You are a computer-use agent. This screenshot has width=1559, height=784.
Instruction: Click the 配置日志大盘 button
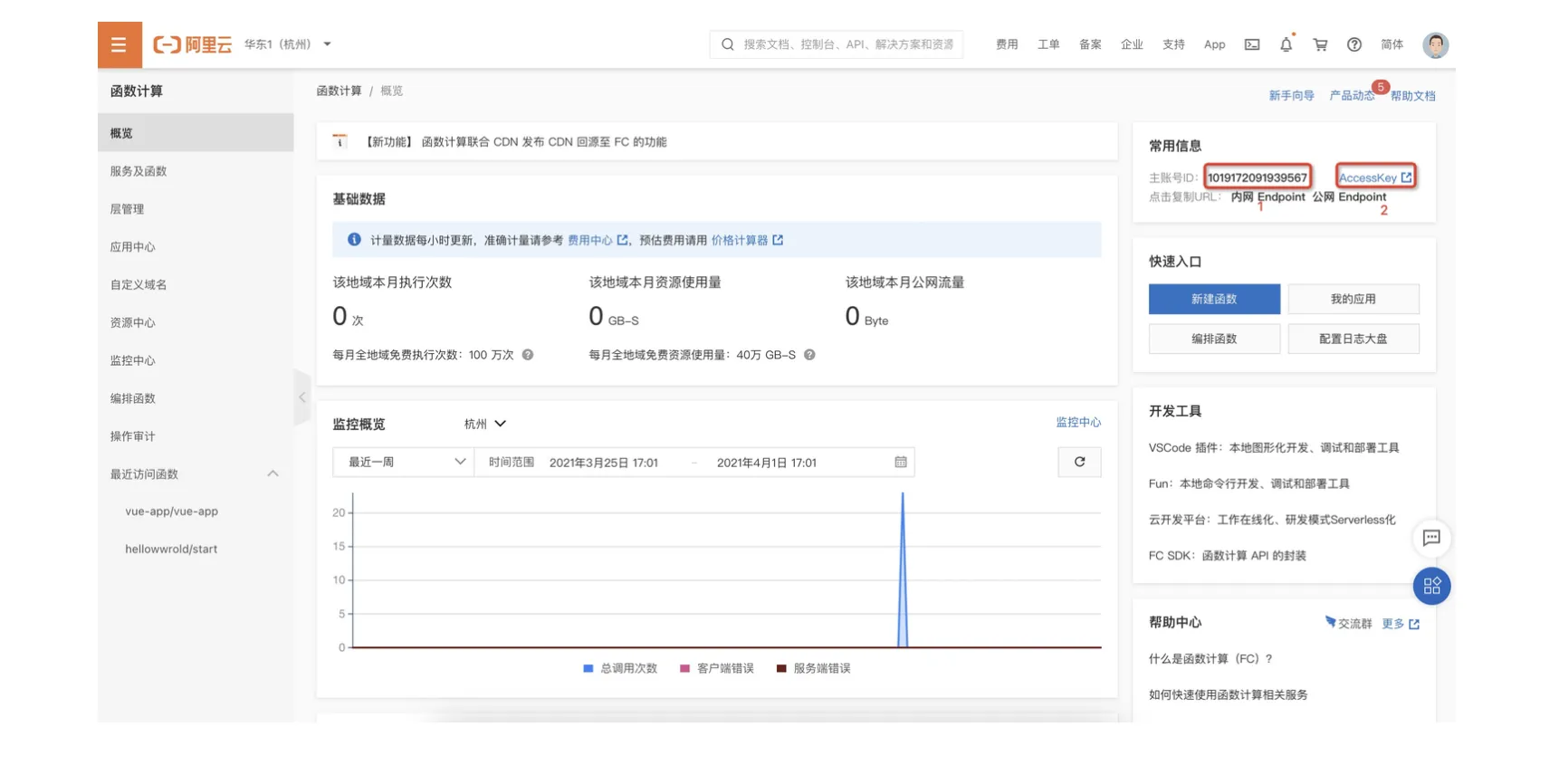pos(1353,339)
